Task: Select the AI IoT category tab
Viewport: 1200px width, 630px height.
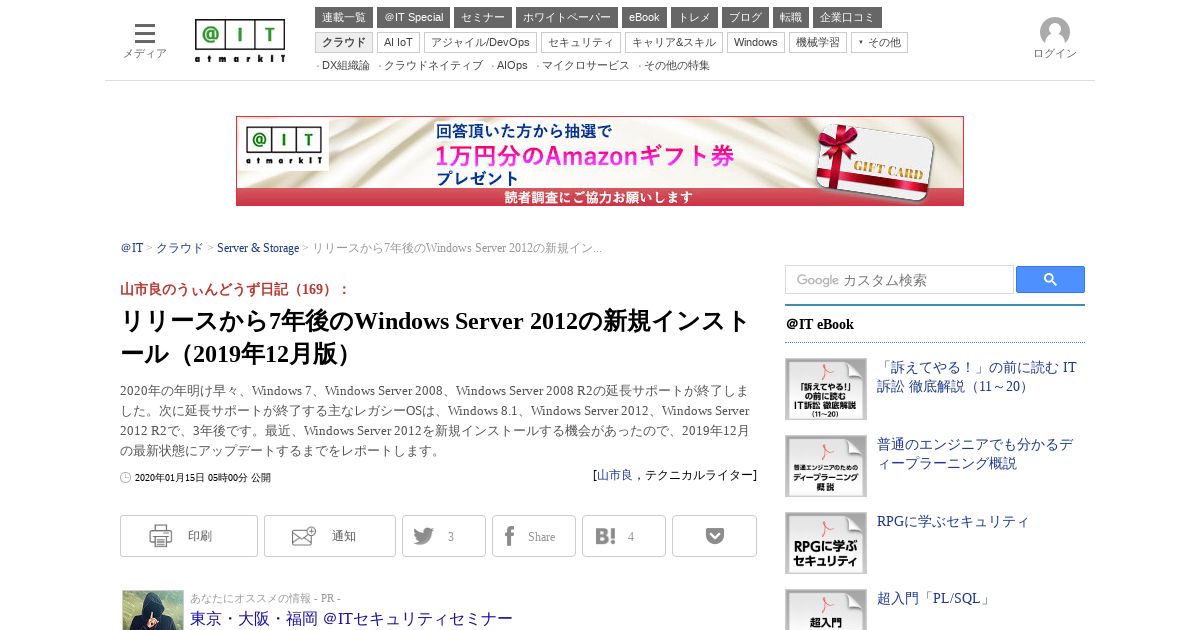Action: point(399,42)
